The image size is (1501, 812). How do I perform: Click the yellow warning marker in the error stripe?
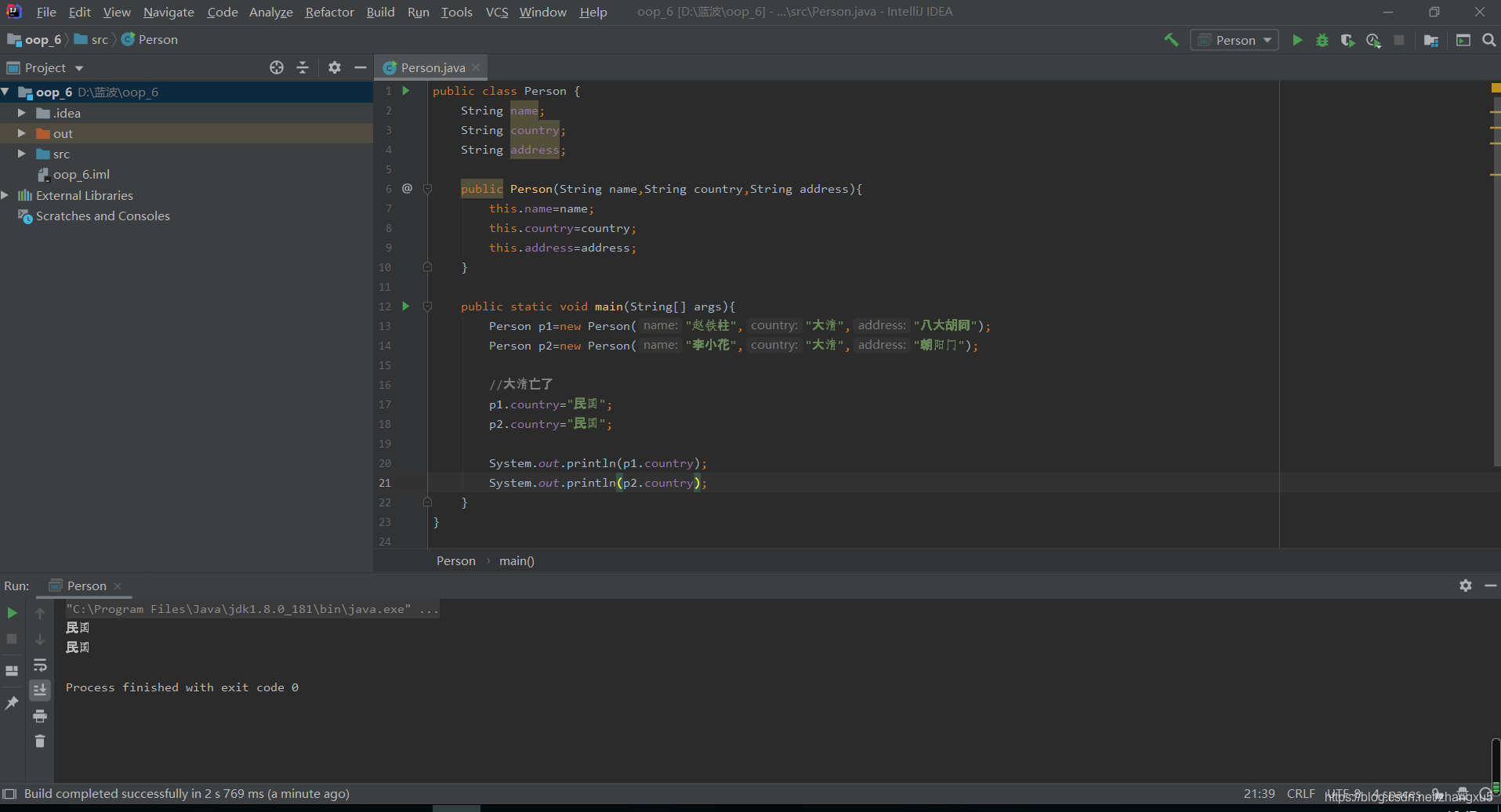coord(1496,88)
